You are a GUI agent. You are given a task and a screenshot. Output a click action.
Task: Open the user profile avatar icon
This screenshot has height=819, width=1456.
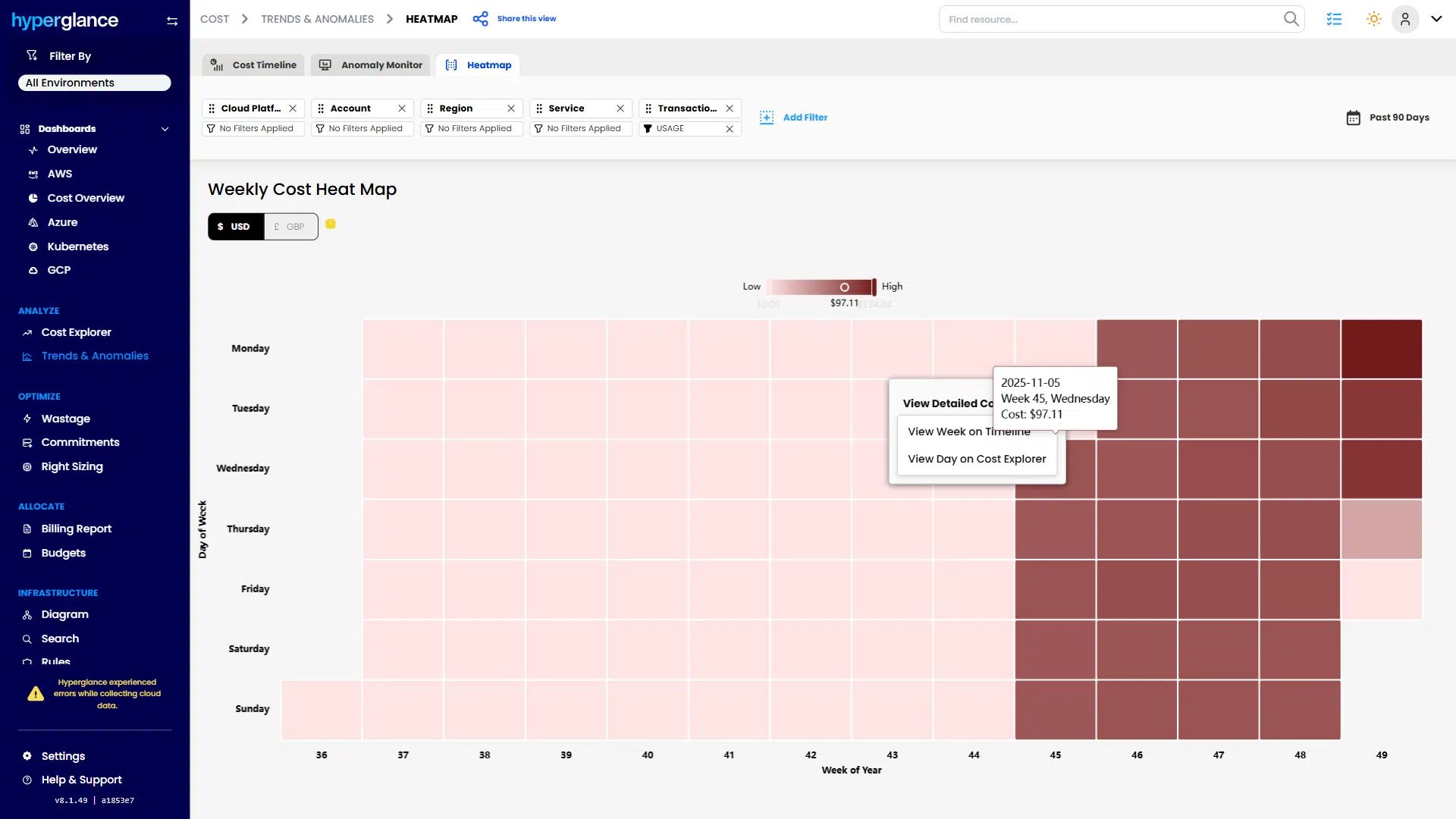[1405, 19]
